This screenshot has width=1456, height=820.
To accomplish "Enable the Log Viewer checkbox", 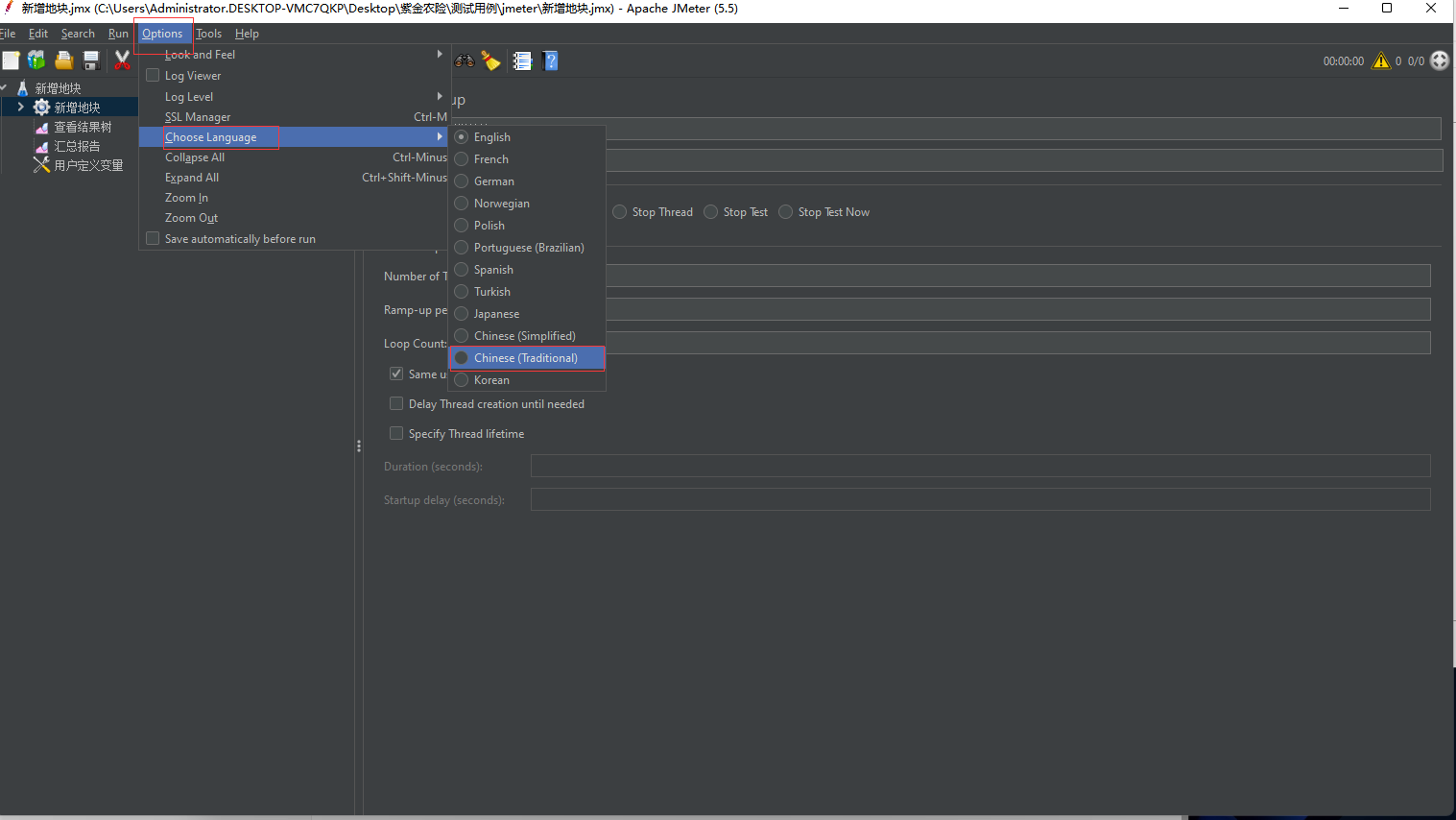I will click(153, 75).
